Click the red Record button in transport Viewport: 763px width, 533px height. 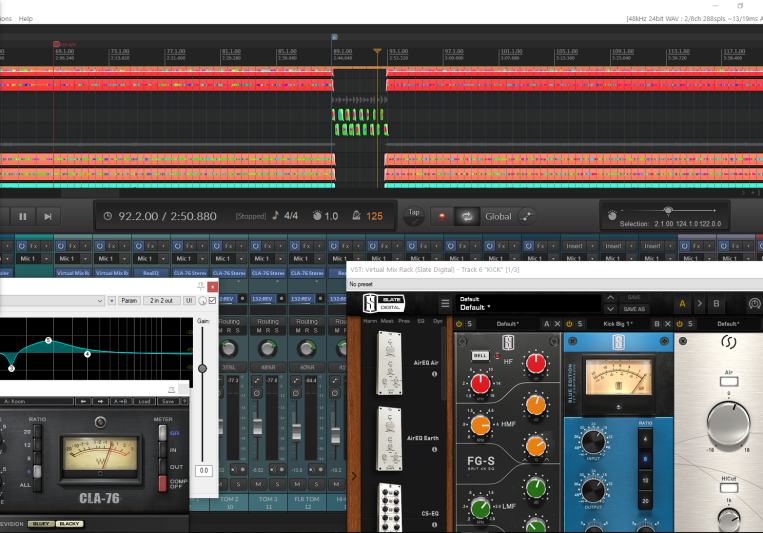coord(442,217)
